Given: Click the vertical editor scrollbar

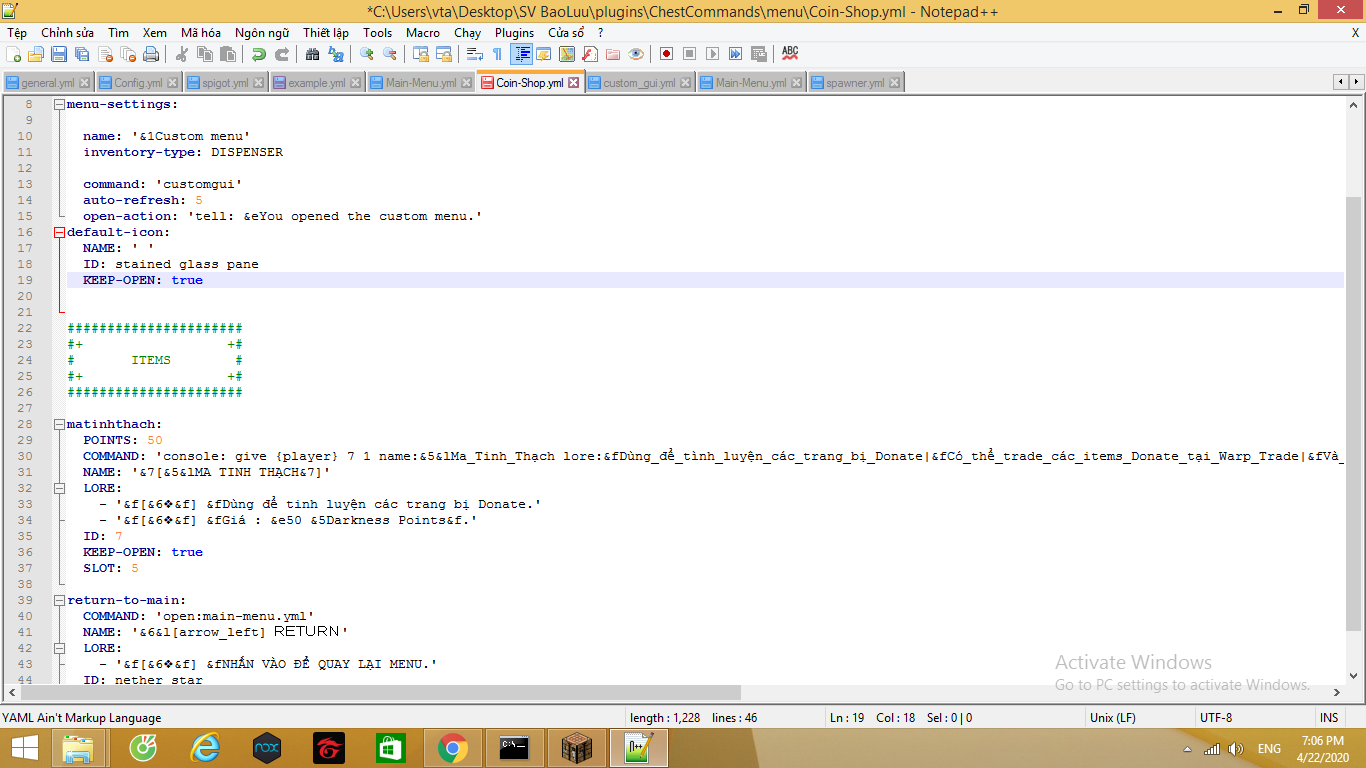Looking at the screenshot, I should pyautogui.click(x=1353, y=415).
